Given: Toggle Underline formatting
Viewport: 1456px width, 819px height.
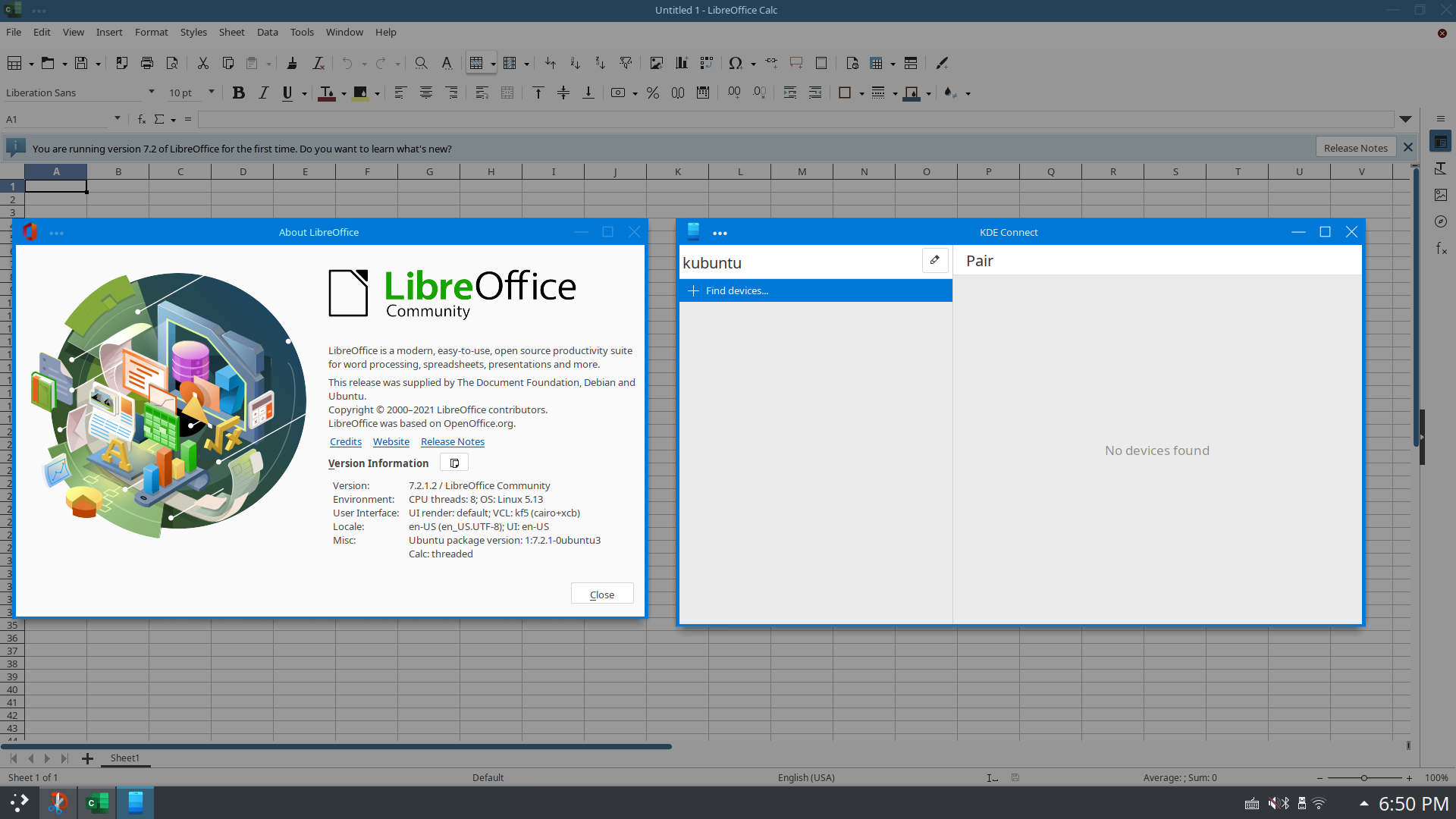Looking at the screenshot, I should (x=287, y=93).
